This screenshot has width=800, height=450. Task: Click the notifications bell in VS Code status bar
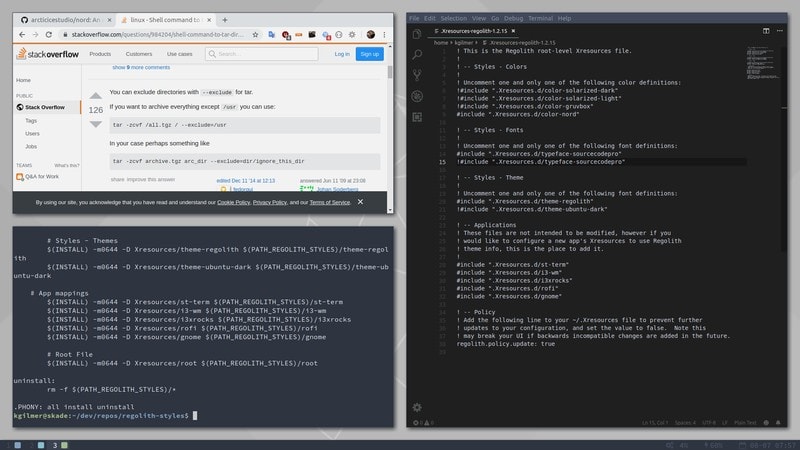pyautogui.click(x=778, y=422)
